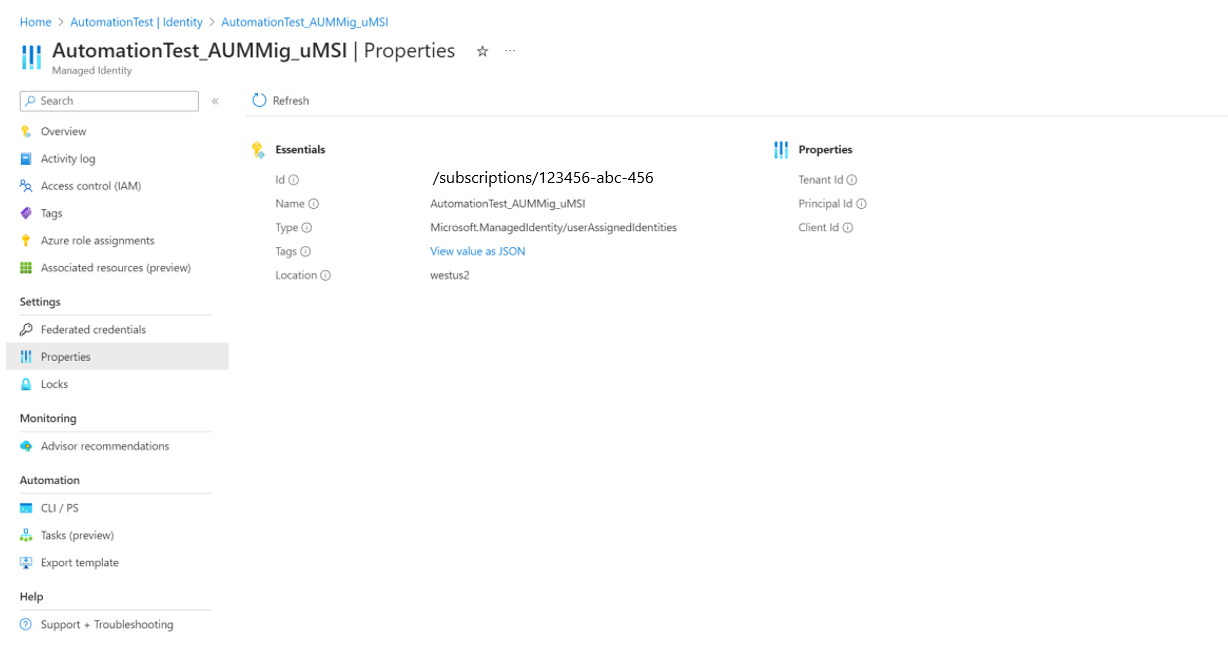This screenshot has width=1228, height=651.
Task: Open the more options ellipsis in header
Action: pyautogui.click(x=510, y=50)
